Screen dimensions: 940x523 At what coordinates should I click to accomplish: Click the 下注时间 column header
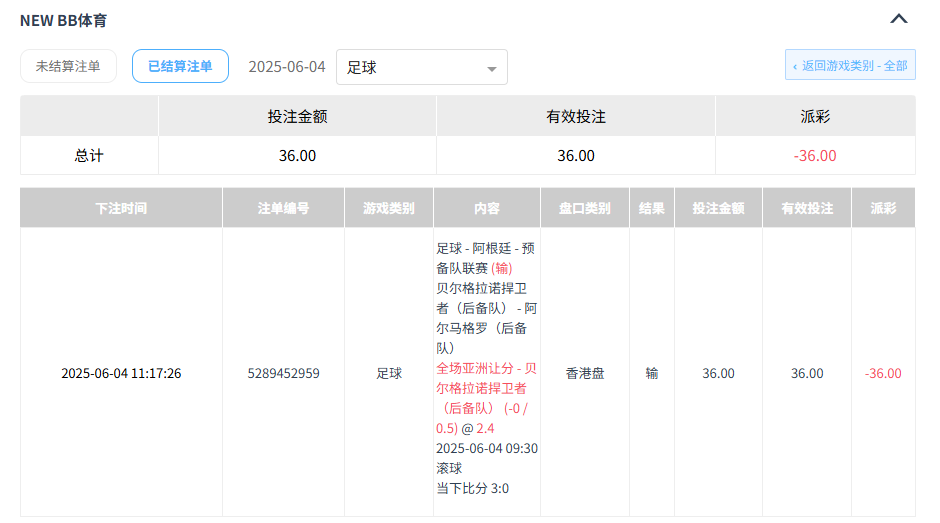pyautogui.click(x=121, y=208)
